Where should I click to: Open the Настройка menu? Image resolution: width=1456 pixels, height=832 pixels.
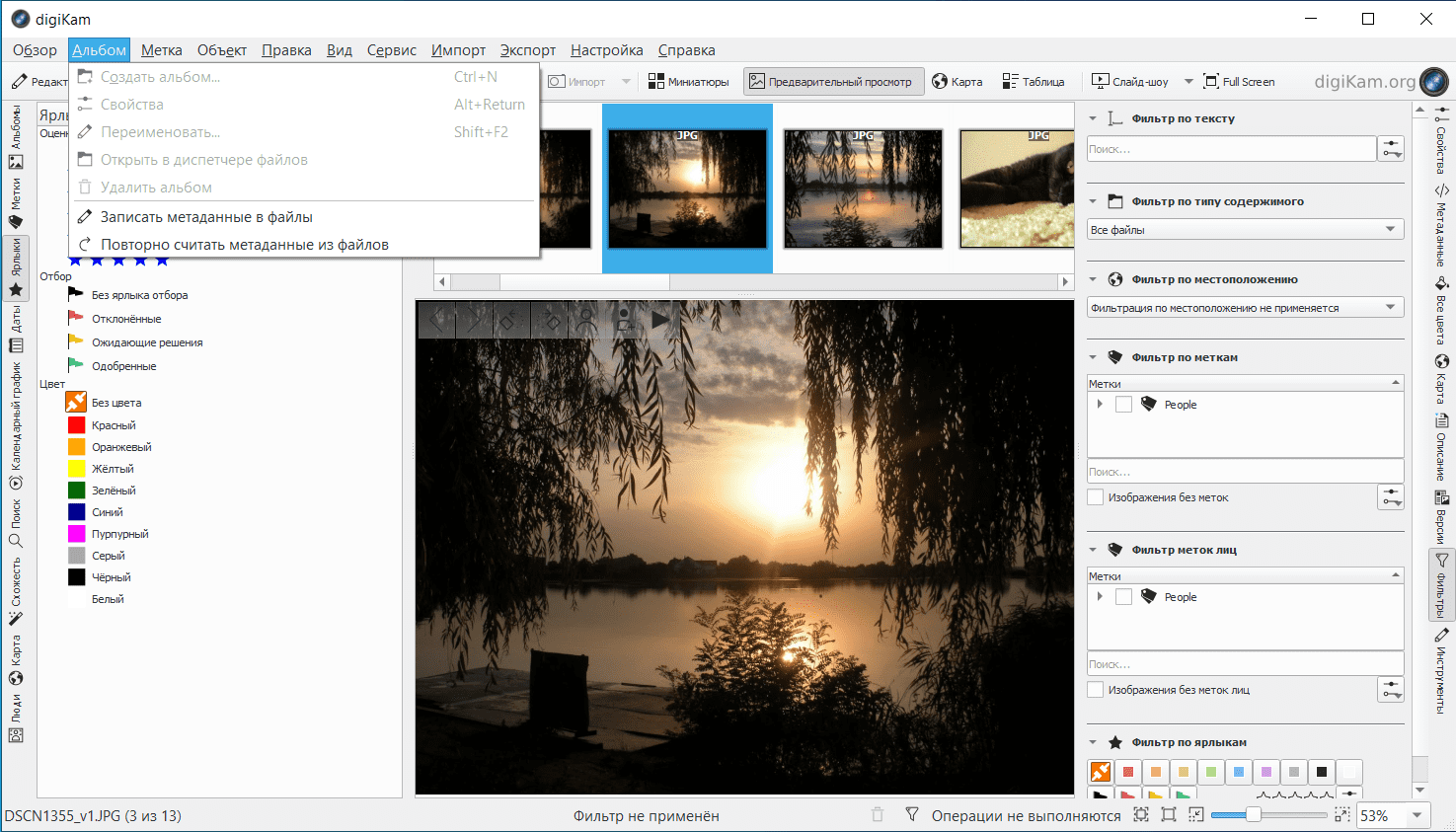pos(607,50)
